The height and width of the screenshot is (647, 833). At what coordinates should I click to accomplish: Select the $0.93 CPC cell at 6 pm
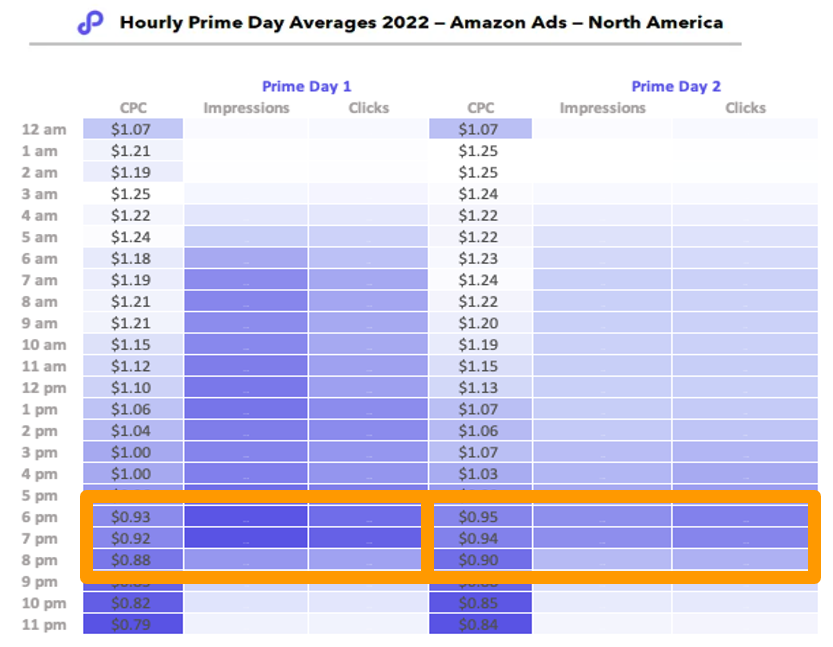[x=133, y=517]
